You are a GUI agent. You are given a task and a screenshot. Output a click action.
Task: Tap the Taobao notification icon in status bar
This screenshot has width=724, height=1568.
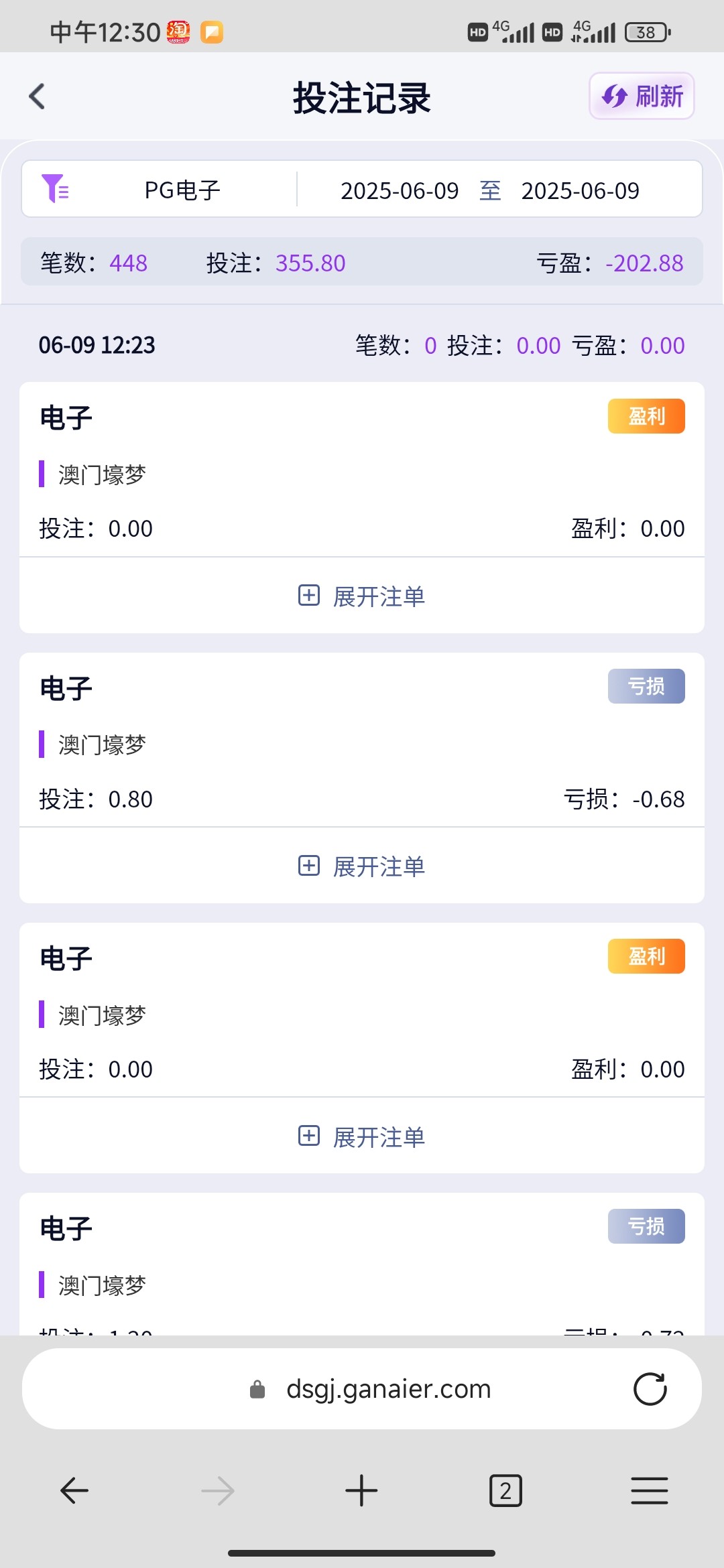click(x=178, y=31)
